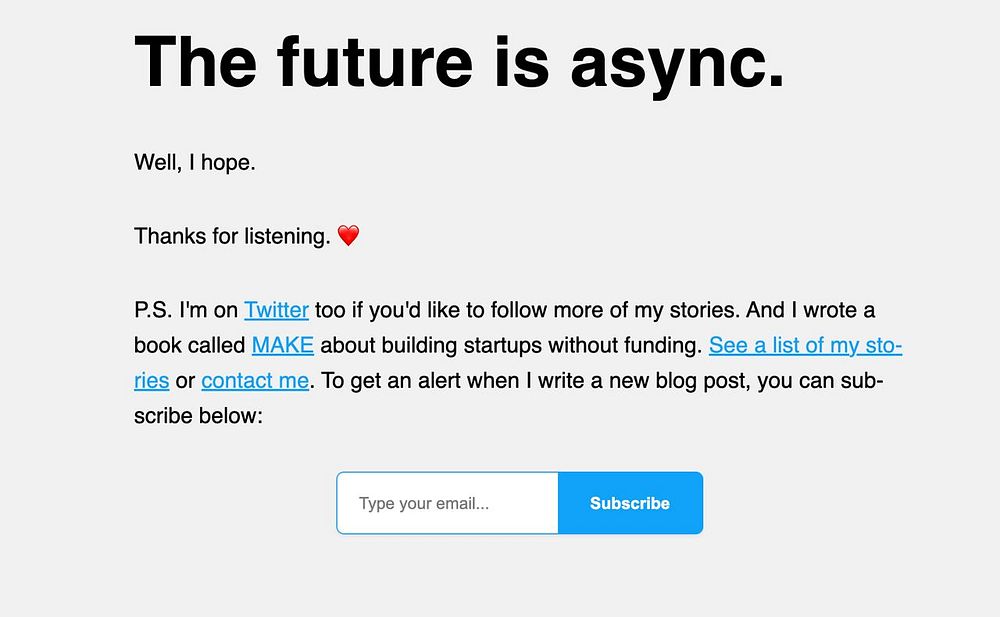Click the word "async." in the heading
The image size is (1000, 617).
click(x=677, y=62)
